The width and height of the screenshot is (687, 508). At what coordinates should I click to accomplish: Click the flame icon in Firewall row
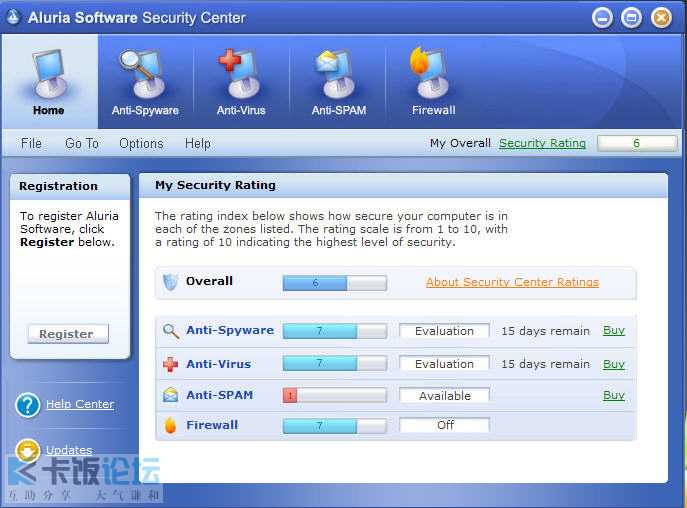pyautogui.click(x=170, y=425)
